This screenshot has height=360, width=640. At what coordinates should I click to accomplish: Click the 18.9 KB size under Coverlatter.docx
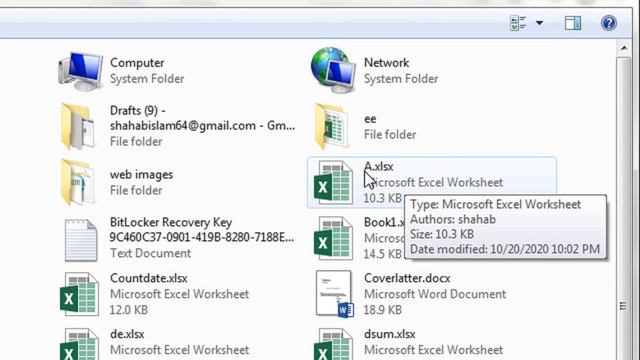coord(383,310)
